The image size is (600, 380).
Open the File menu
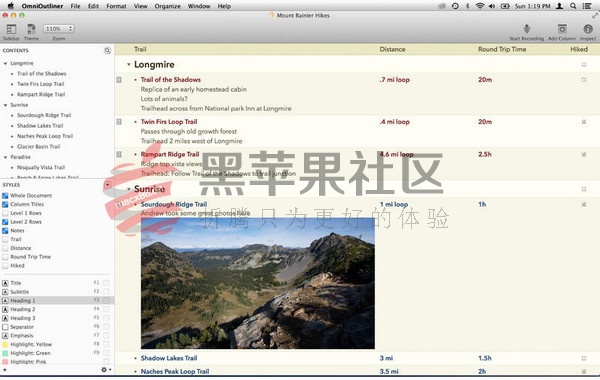pyautogui.click(x=75, y=6)
